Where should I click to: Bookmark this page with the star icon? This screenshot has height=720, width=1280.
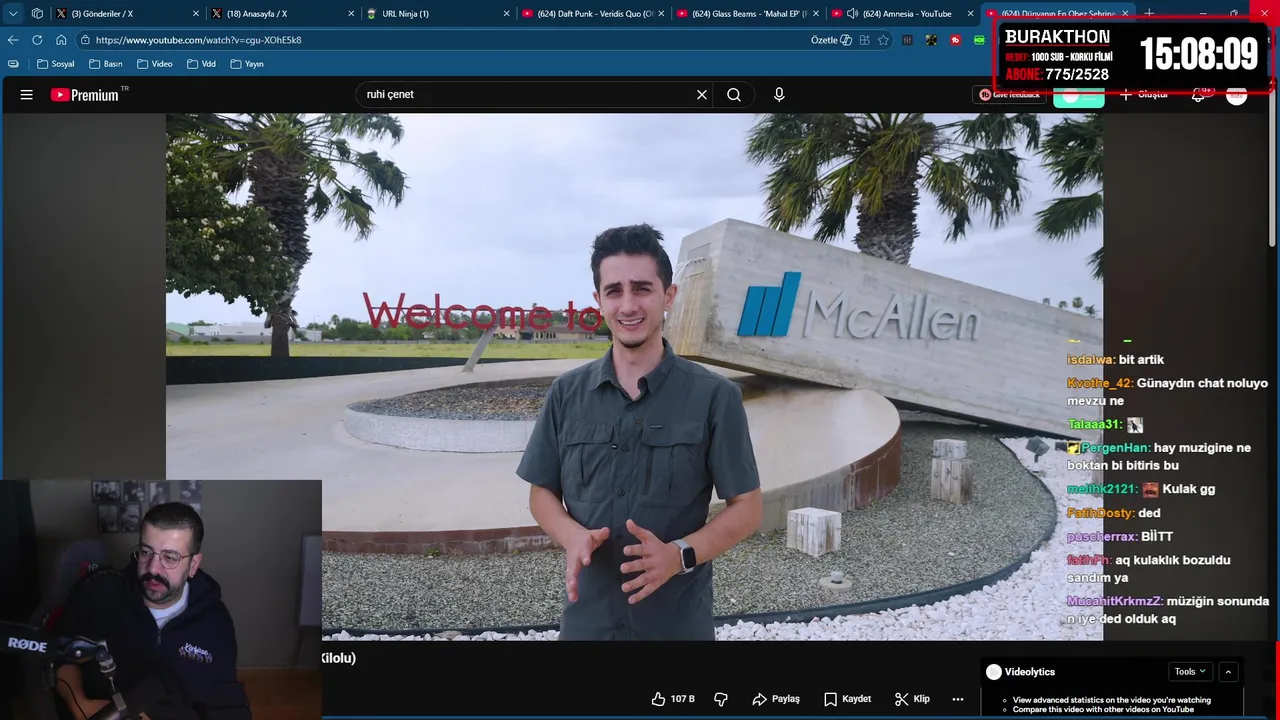[883, 40]
